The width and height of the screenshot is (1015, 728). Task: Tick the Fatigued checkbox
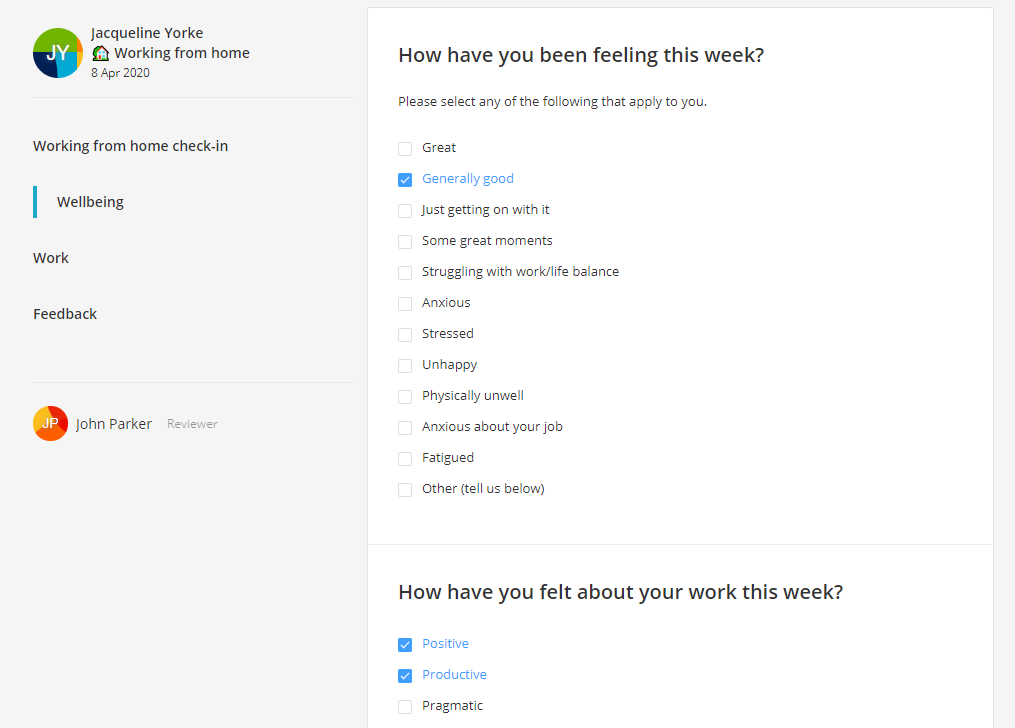(405, 459)
